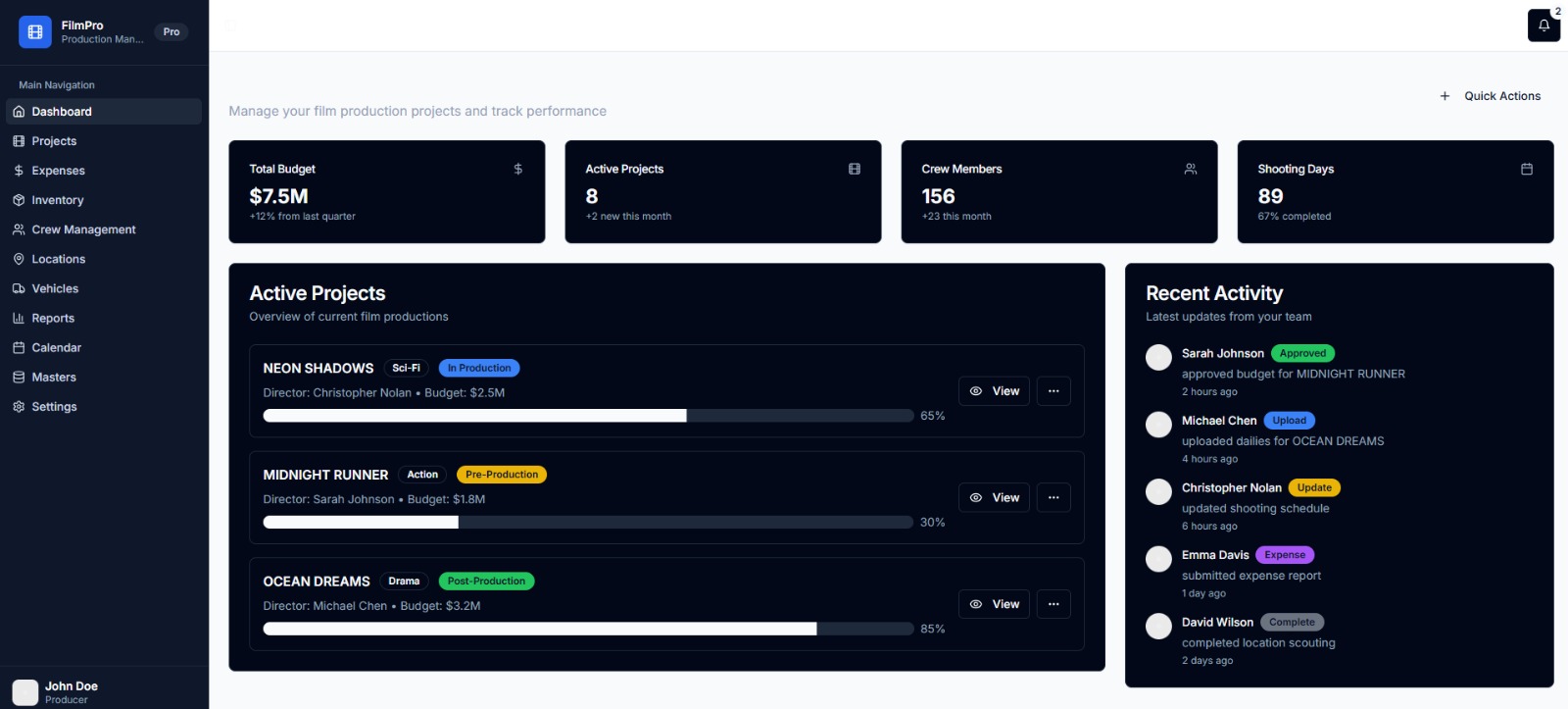Click the FilmPro logo icon
Viewport: 1568px width, 709px height.
click(35, 32)
